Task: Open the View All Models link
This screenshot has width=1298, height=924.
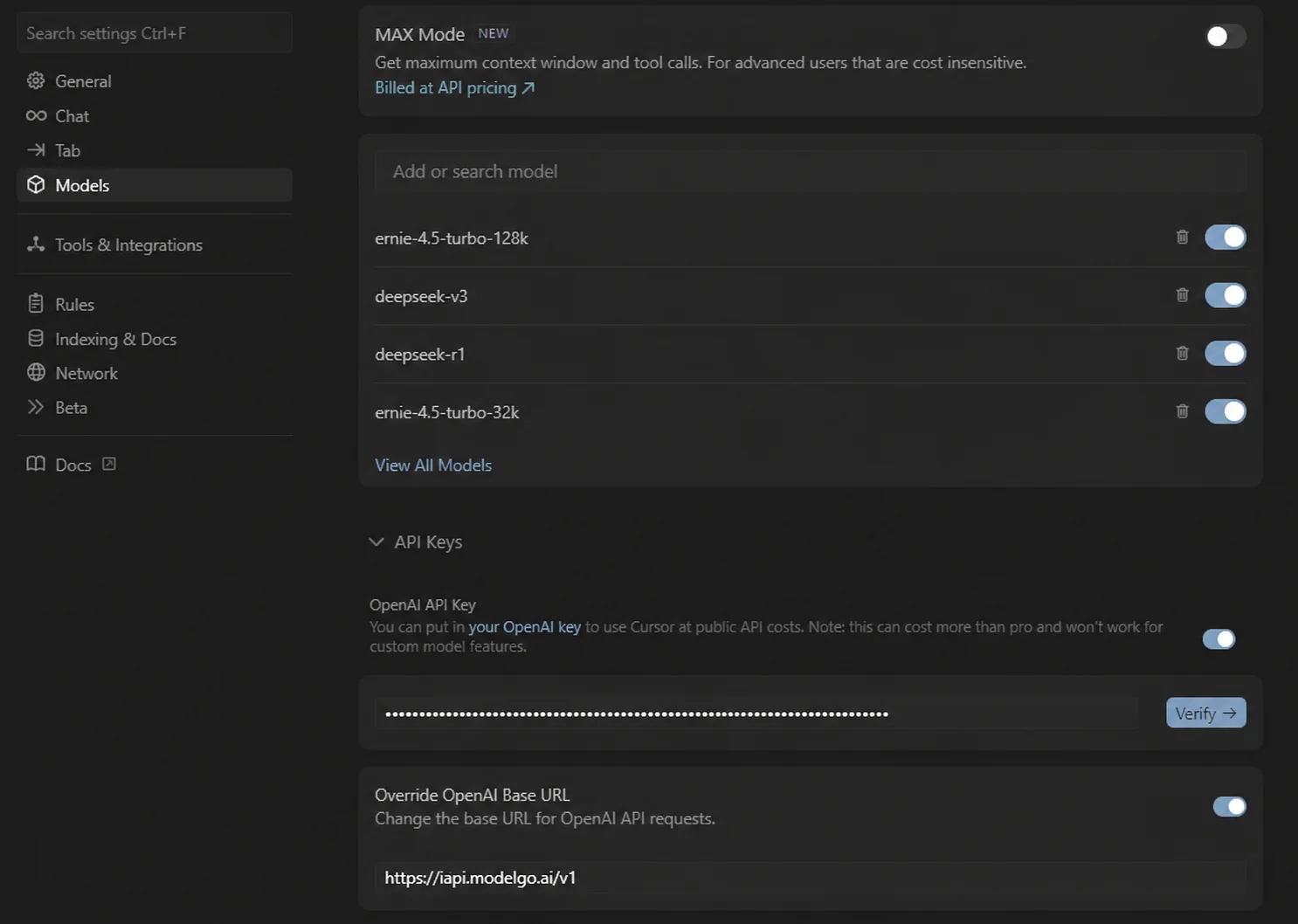Action: click(x=433, y=465)
